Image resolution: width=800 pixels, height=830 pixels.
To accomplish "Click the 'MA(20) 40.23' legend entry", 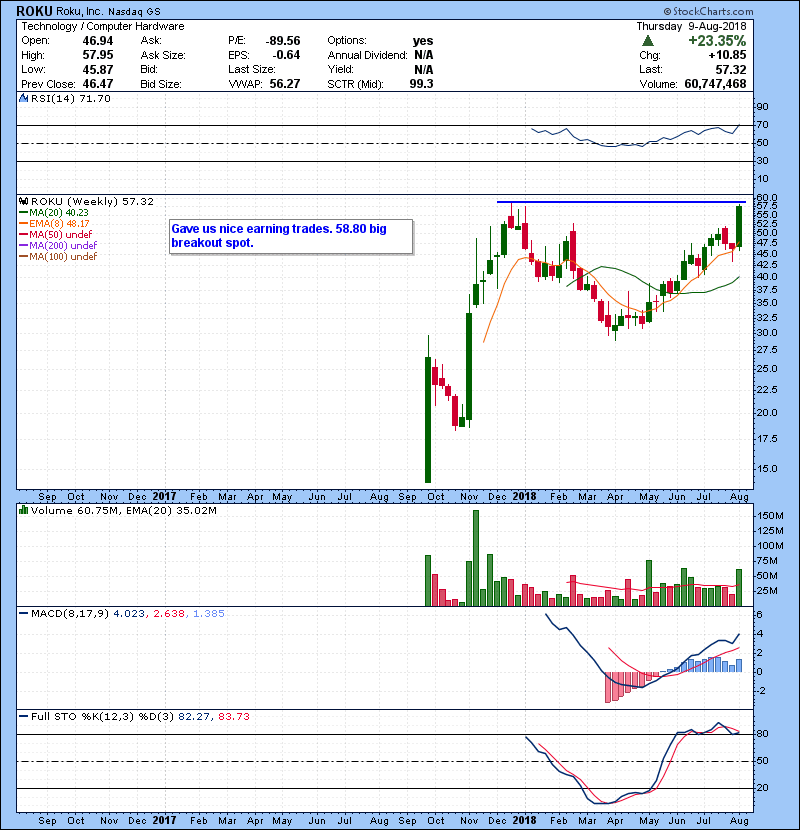I will [59, 212].
